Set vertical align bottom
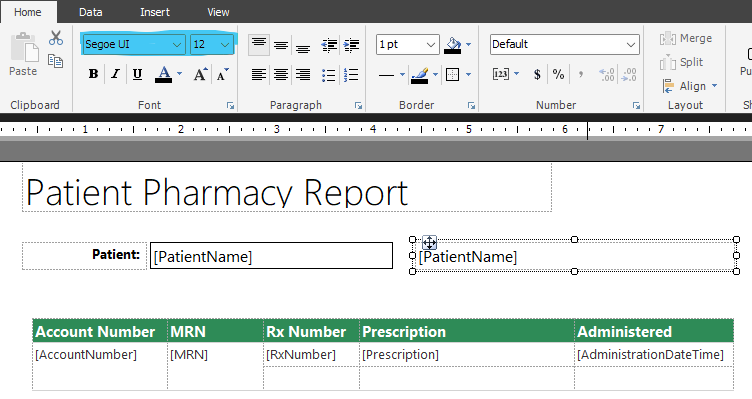 click(303, 47)
